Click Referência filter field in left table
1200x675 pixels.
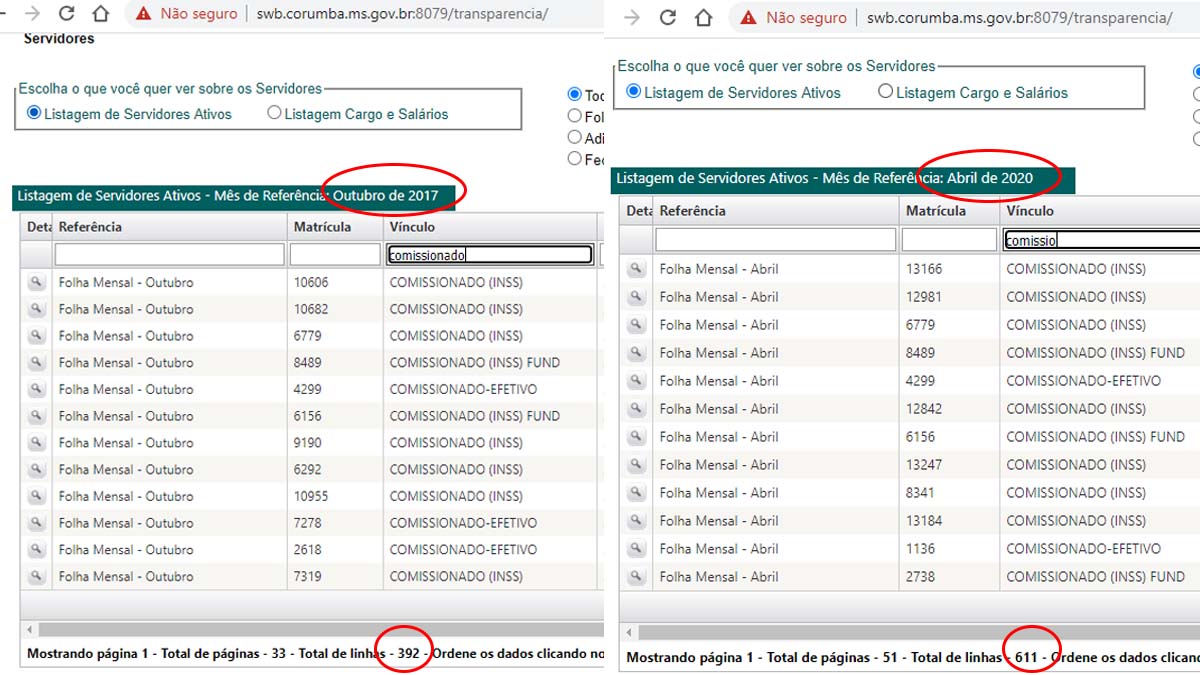(170, 255)
